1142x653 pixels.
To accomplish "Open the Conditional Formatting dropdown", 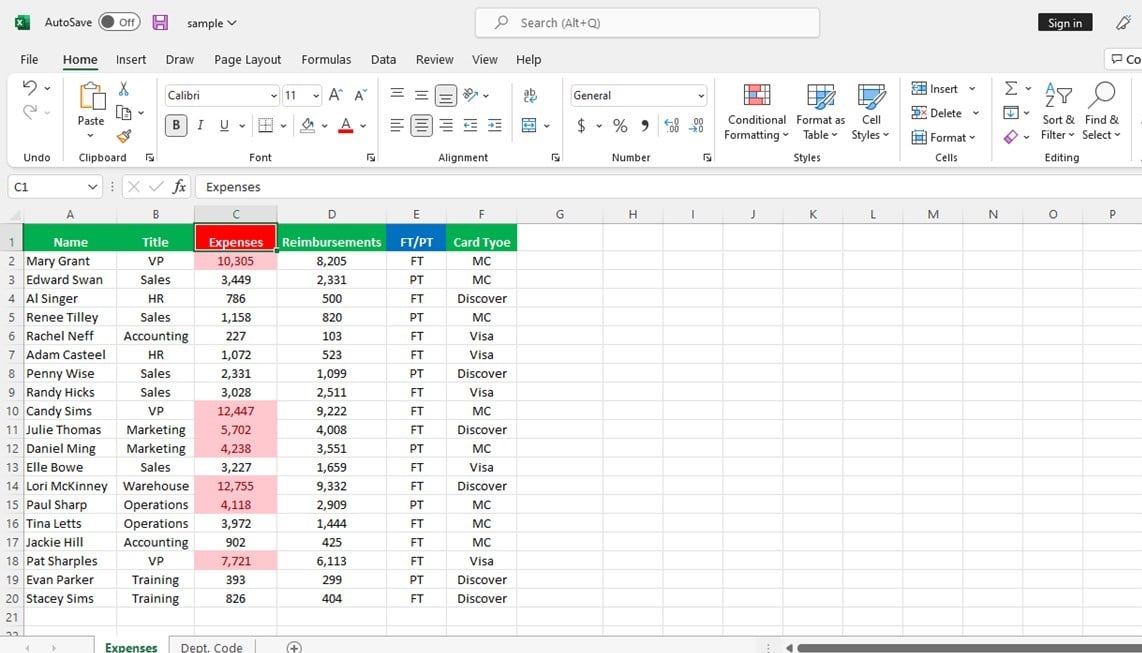I will pos(756,112).
